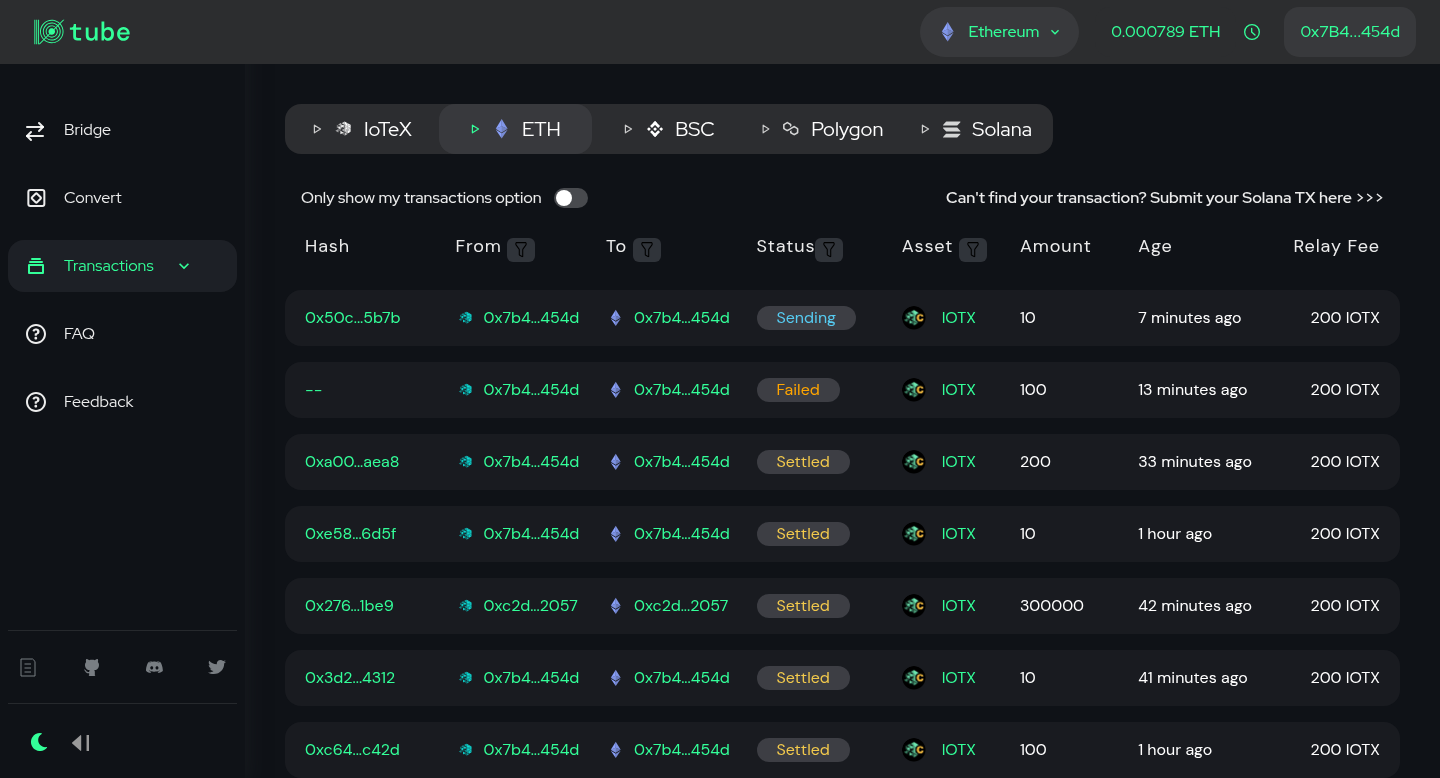Open the docs page icon in sidebar
The height and width of the screenshot is (778, 1440).
click(x=28, y=667)
